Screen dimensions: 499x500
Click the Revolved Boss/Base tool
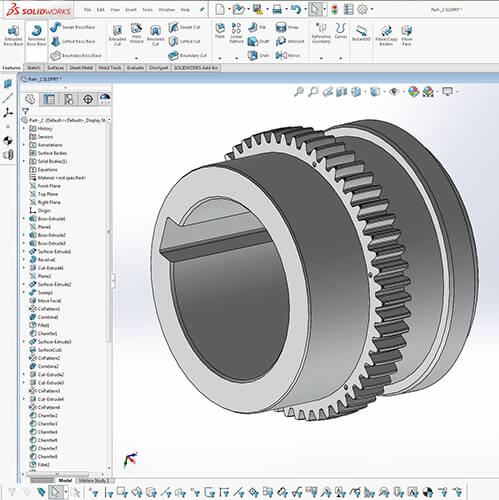point(36,35)
